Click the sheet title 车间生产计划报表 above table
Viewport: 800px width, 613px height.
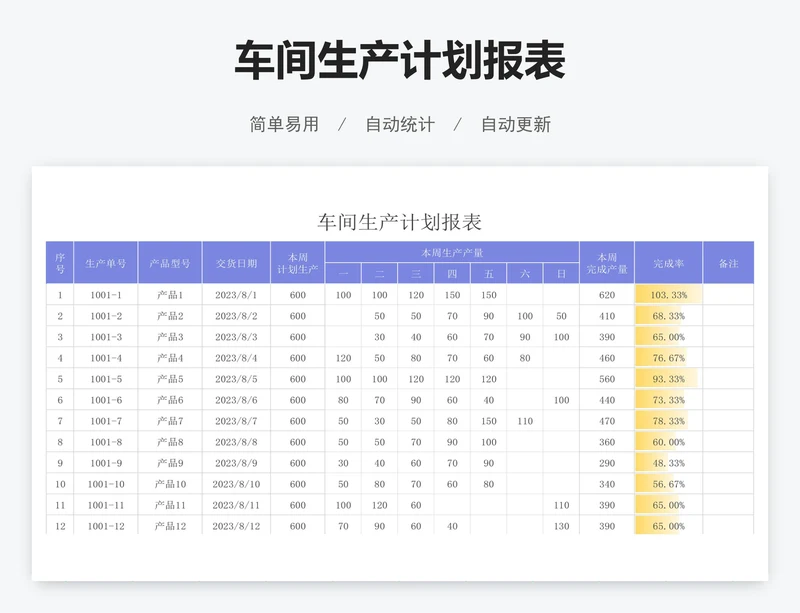coord(399,222)
